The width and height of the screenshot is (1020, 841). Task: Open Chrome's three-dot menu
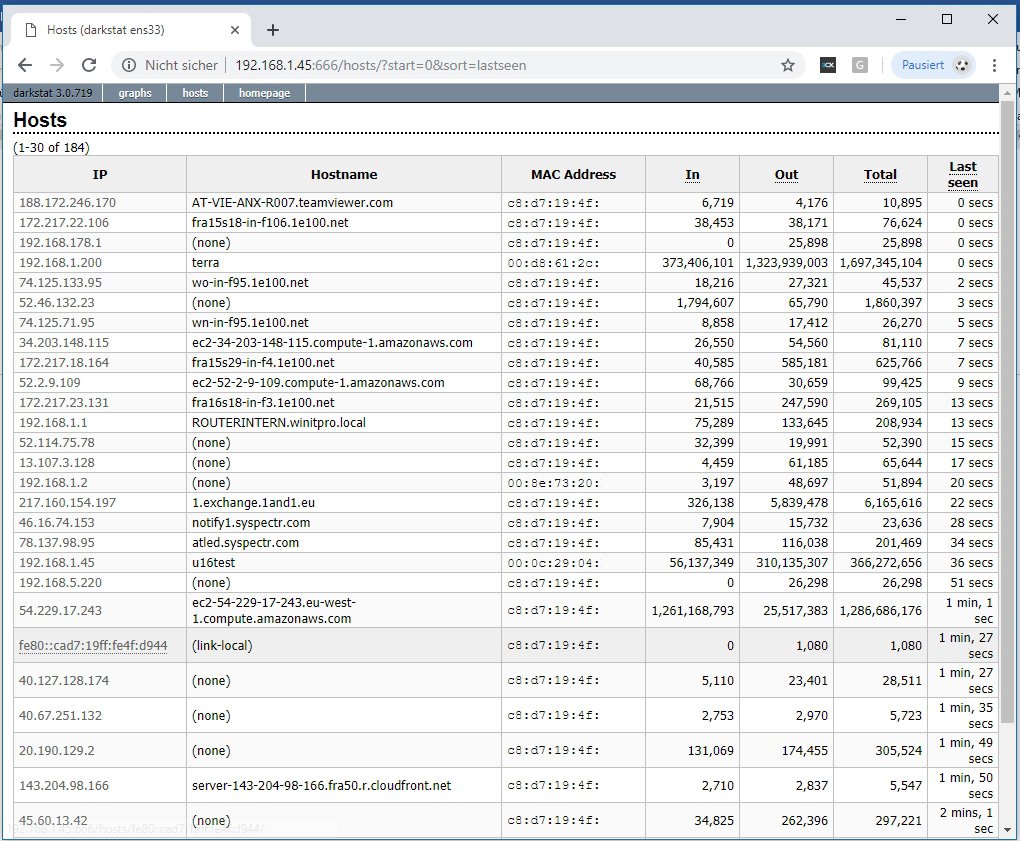[994, 64]
